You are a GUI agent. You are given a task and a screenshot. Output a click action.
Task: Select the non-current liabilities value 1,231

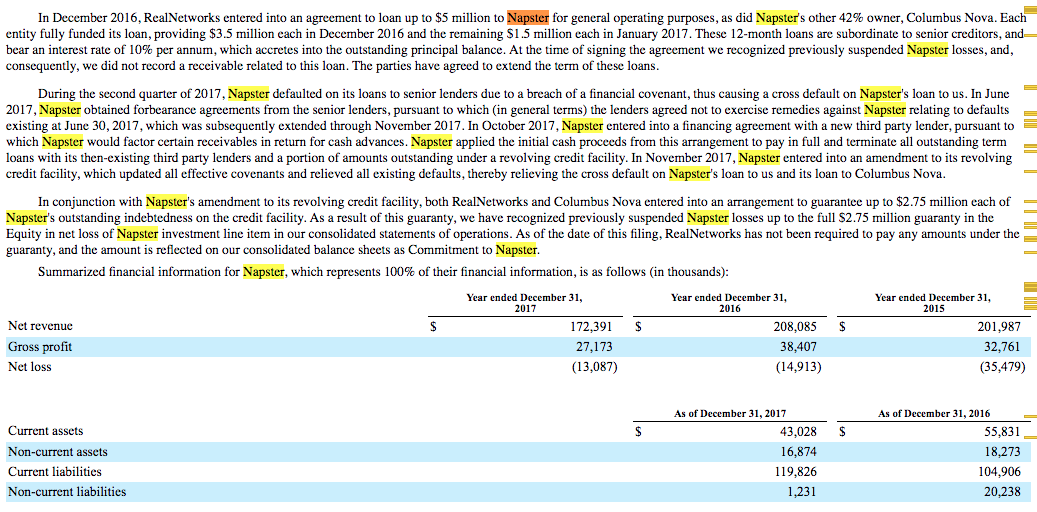(x=804, y=492)
